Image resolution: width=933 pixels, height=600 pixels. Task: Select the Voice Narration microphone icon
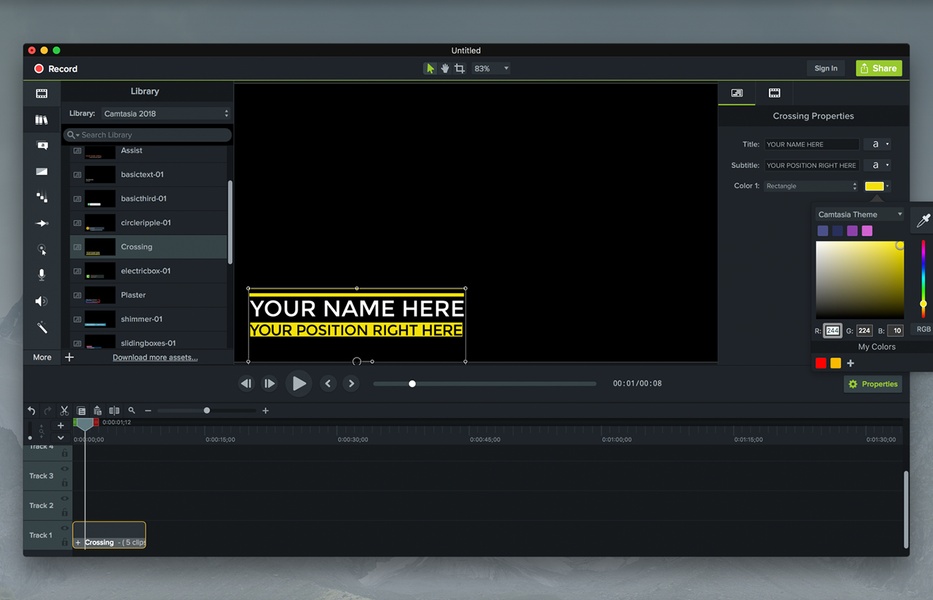tap(42, 275)
